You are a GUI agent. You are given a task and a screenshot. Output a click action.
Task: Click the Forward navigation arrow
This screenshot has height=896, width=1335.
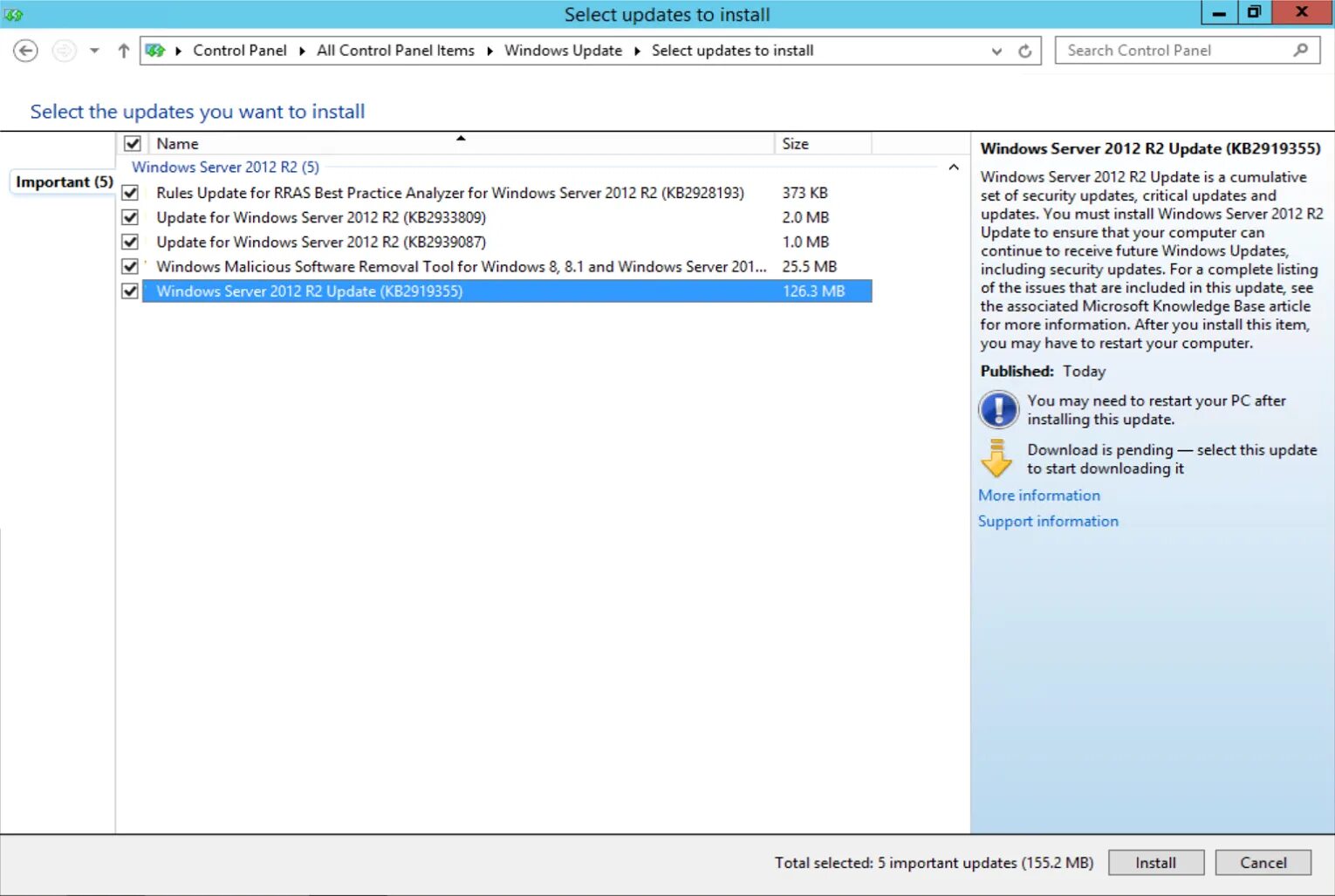coord(64,51)
